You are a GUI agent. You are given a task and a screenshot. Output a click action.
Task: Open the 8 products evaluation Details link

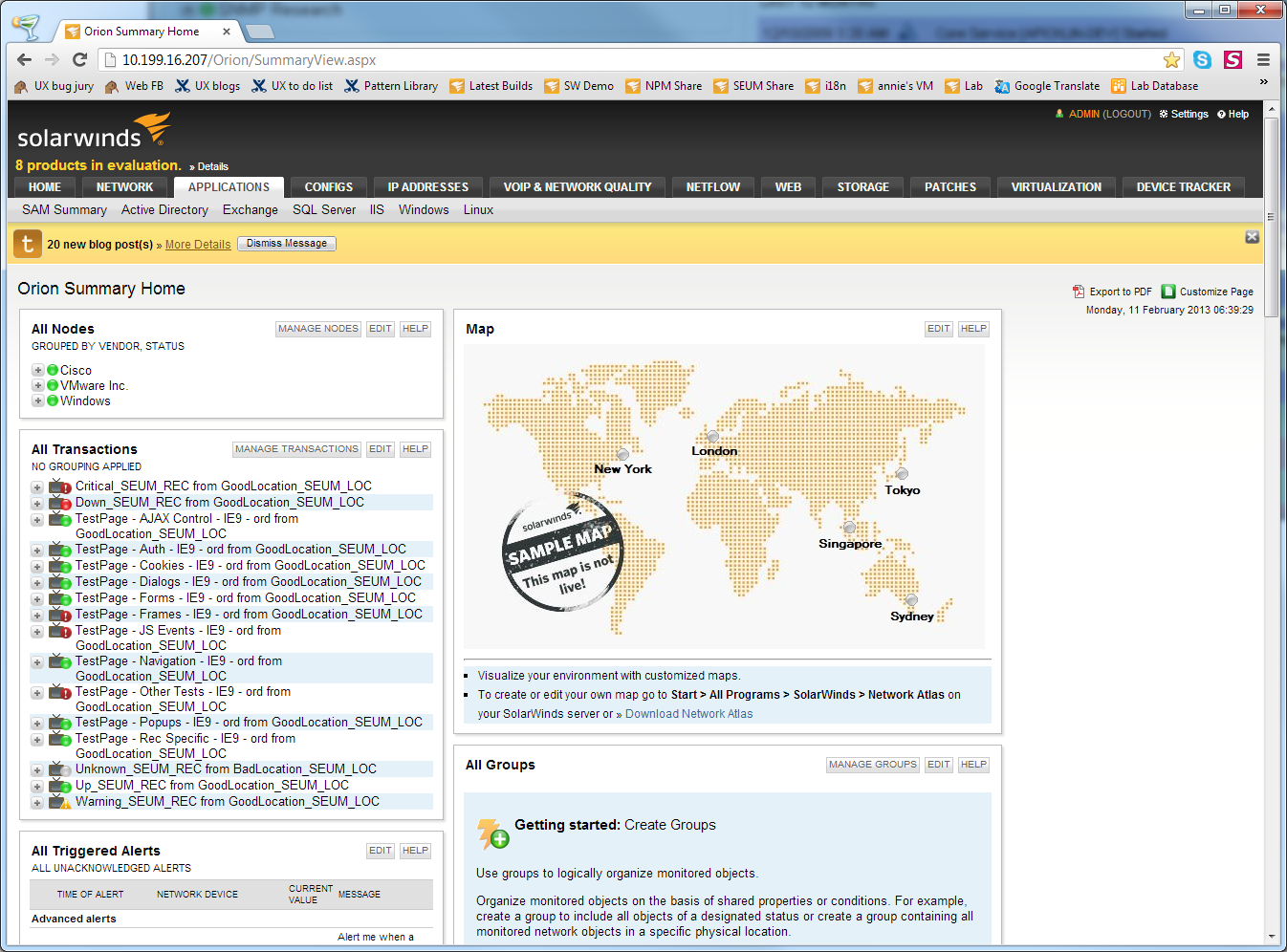[x=213, y=166]
